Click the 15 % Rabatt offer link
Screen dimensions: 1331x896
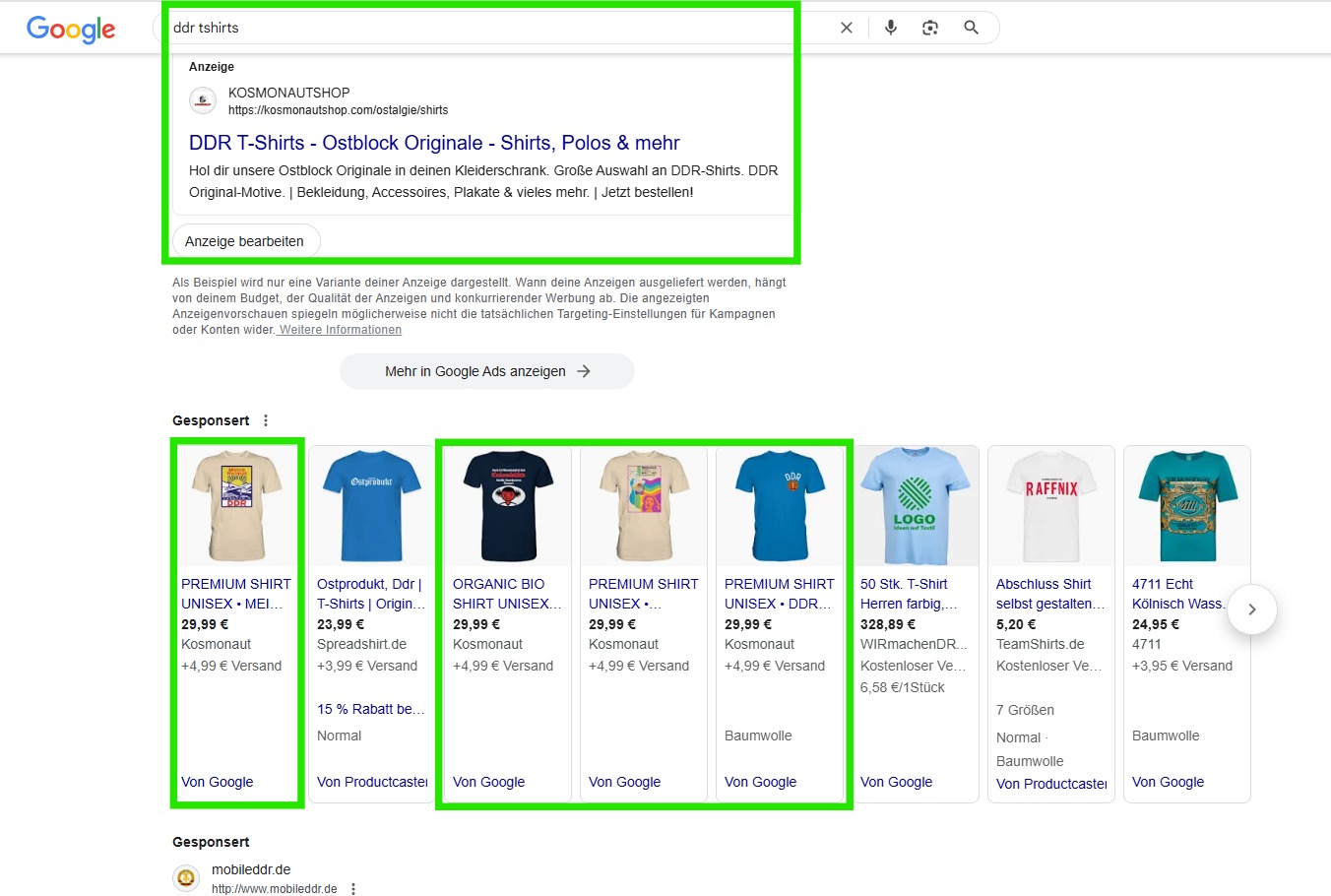point(371,709)
